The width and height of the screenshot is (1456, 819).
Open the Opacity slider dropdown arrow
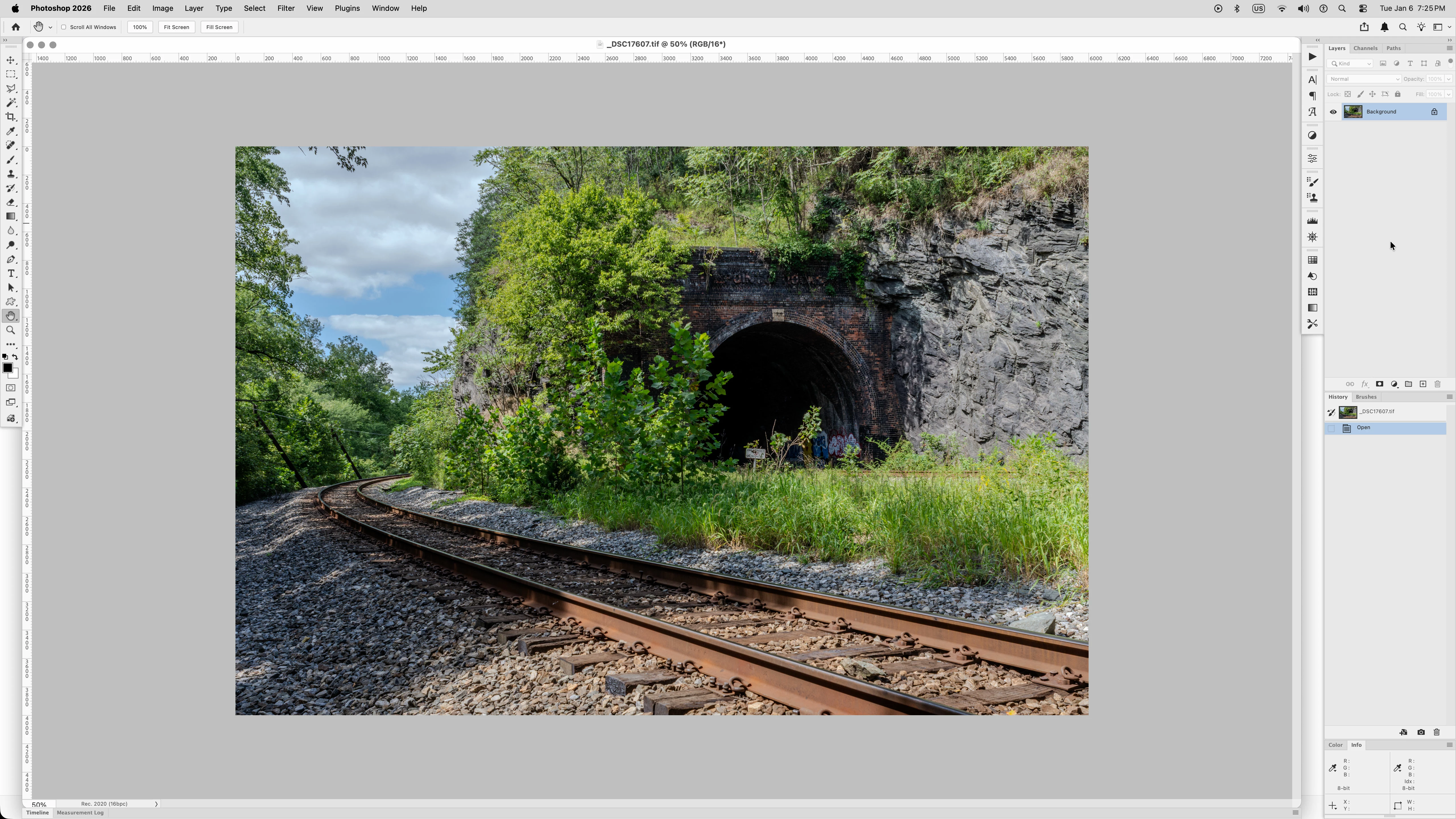pyautogui.click(x=1449, y=79)
